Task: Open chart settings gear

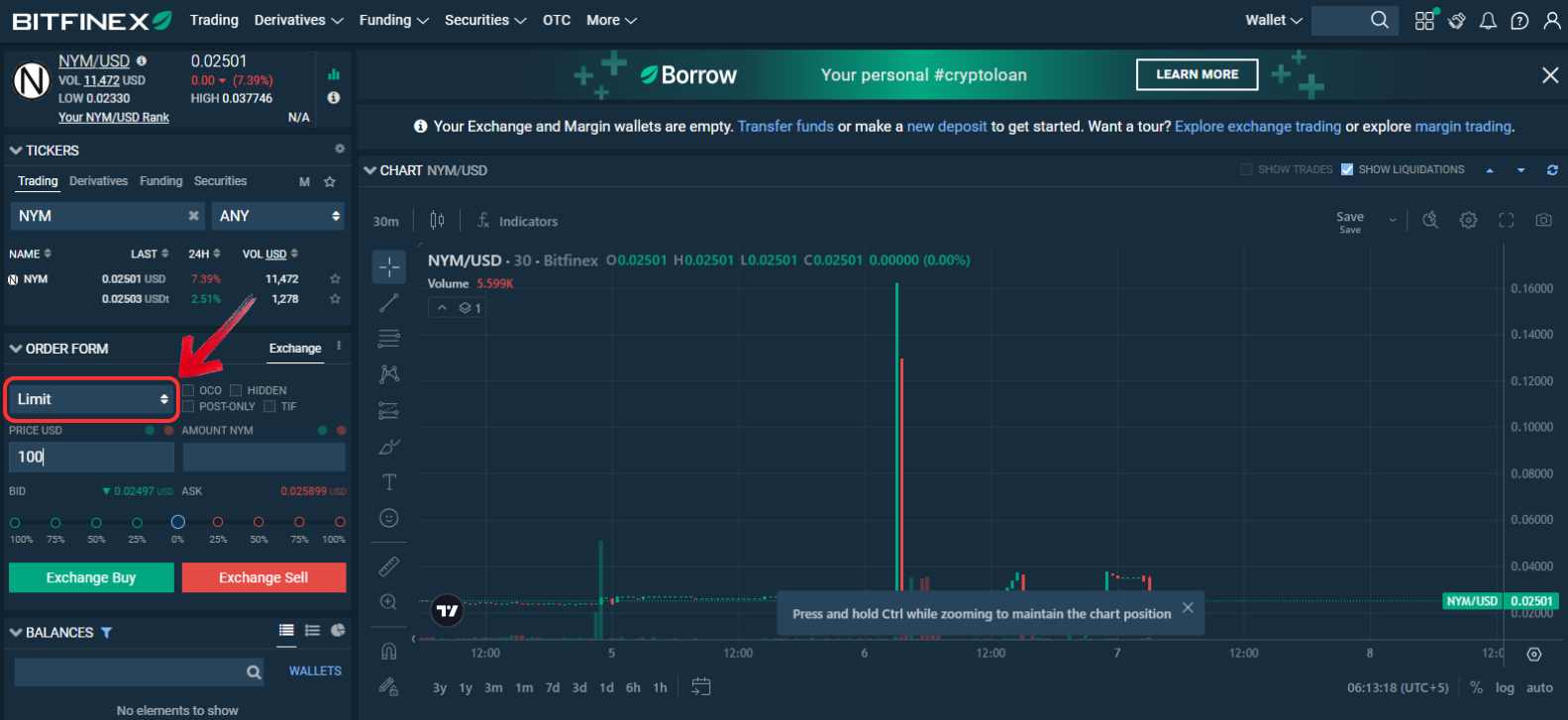Action: (x=1469, y=220)
